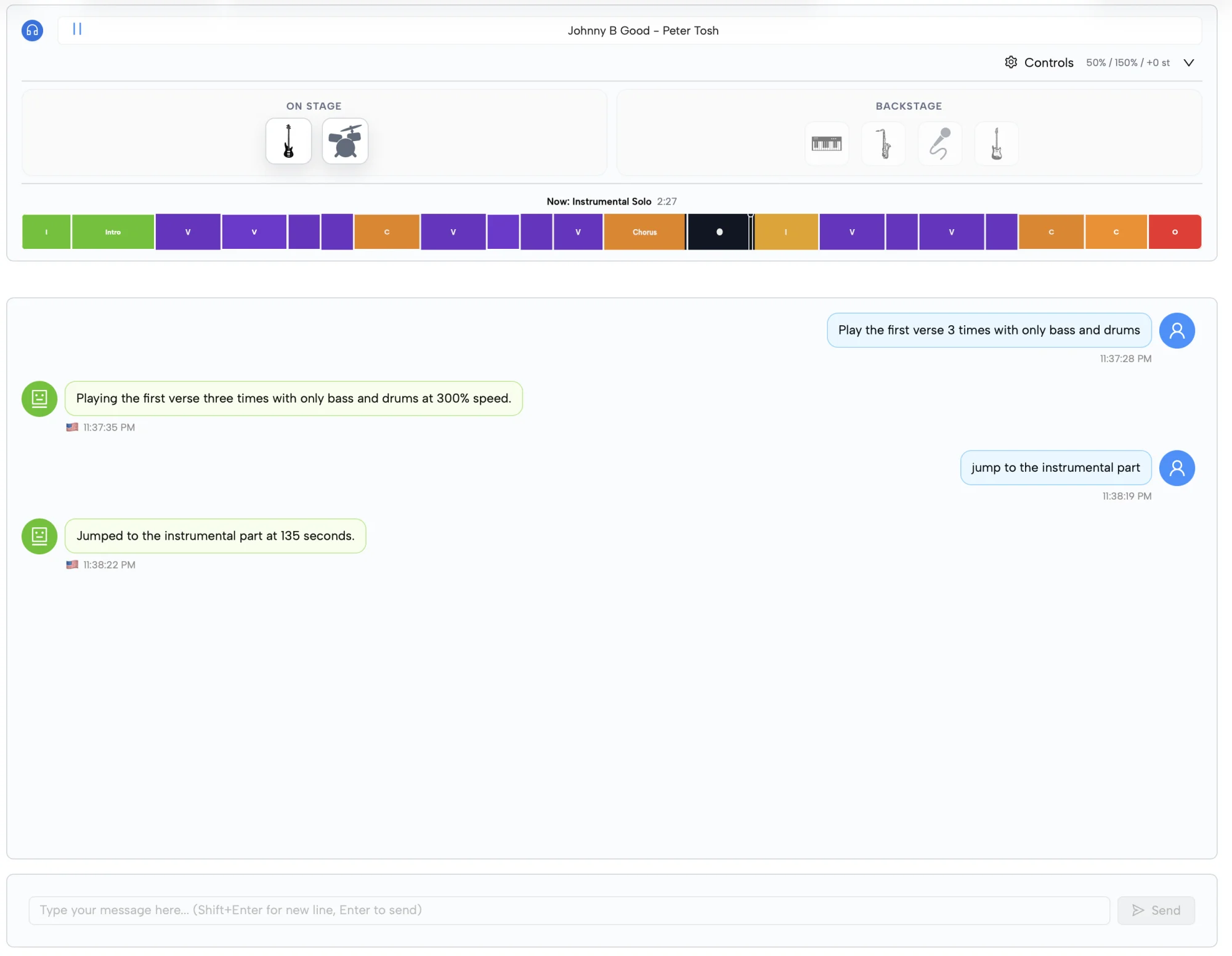Bring the keyboard from backstage
Image resolution: width=1232 pixels, height=956 pixels.
point(827,144)
